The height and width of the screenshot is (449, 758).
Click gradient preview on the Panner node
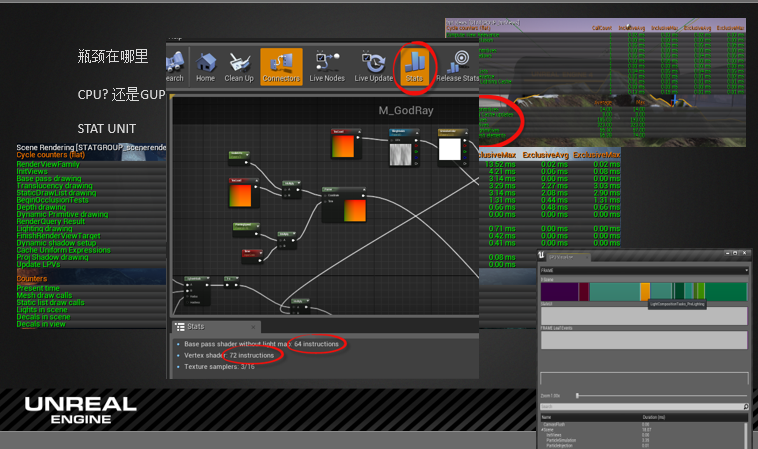pos(355,211)
